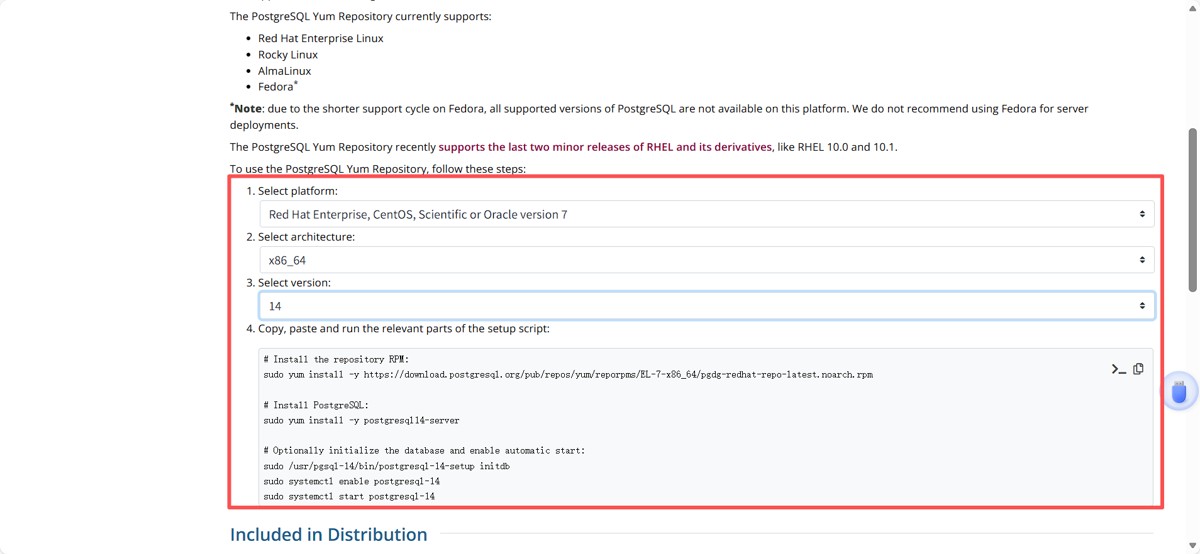Open the RHEL minor releases support link
The height and width of the screenshot is (554, 1200).
coord(605,147)
